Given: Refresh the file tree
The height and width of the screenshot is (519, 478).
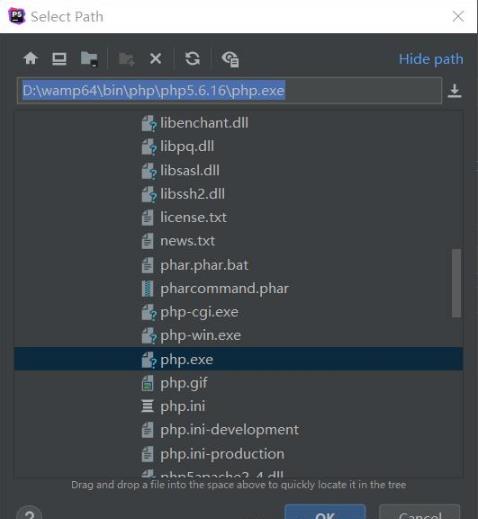Looking at the screenshot, I should point(192,59).
